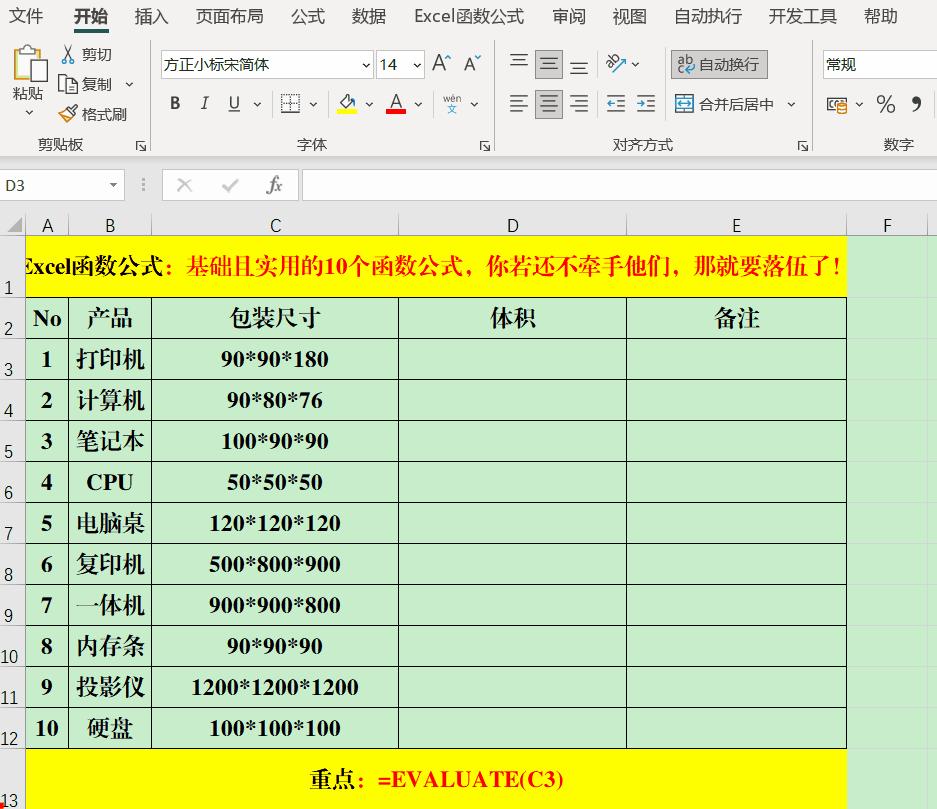Viewport: 937px width, 809px height.
Task: Click the Percent Style (%) icon
Action: coord(885,103)
